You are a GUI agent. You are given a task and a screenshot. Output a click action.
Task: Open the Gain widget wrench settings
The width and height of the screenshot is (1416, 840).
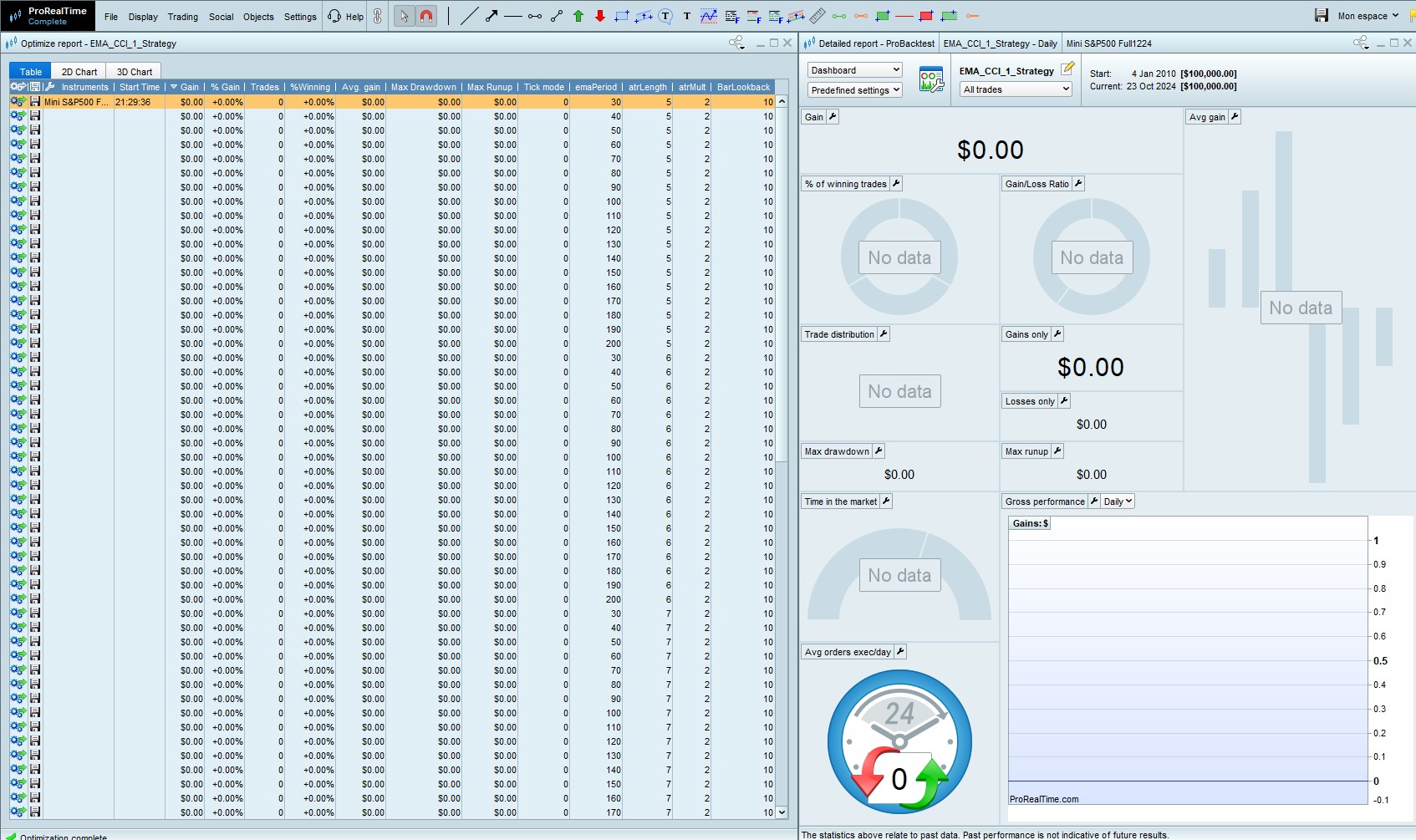[833, 117]
